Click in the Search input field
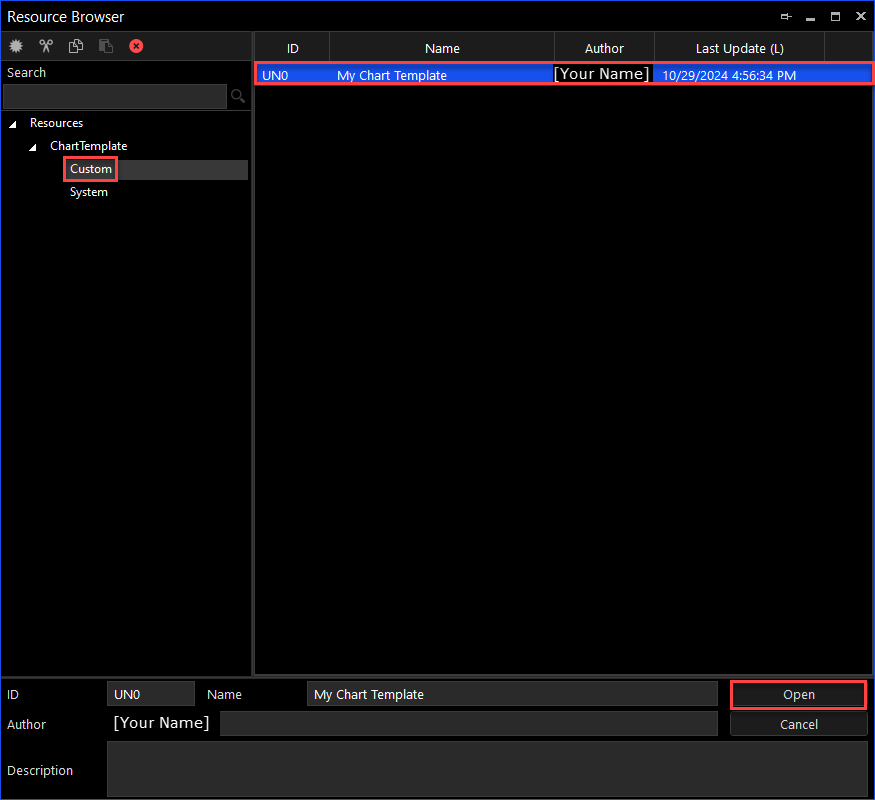The height and width of the screenshot is (800, 875). [x=115, y=96]
